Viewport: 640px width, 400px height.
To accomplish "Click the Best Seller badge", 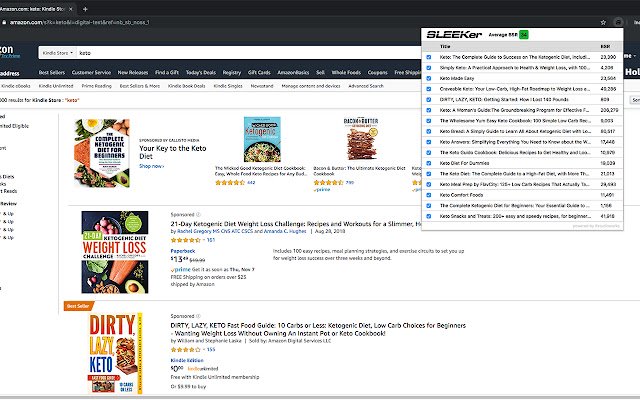I will coord(78,306).
